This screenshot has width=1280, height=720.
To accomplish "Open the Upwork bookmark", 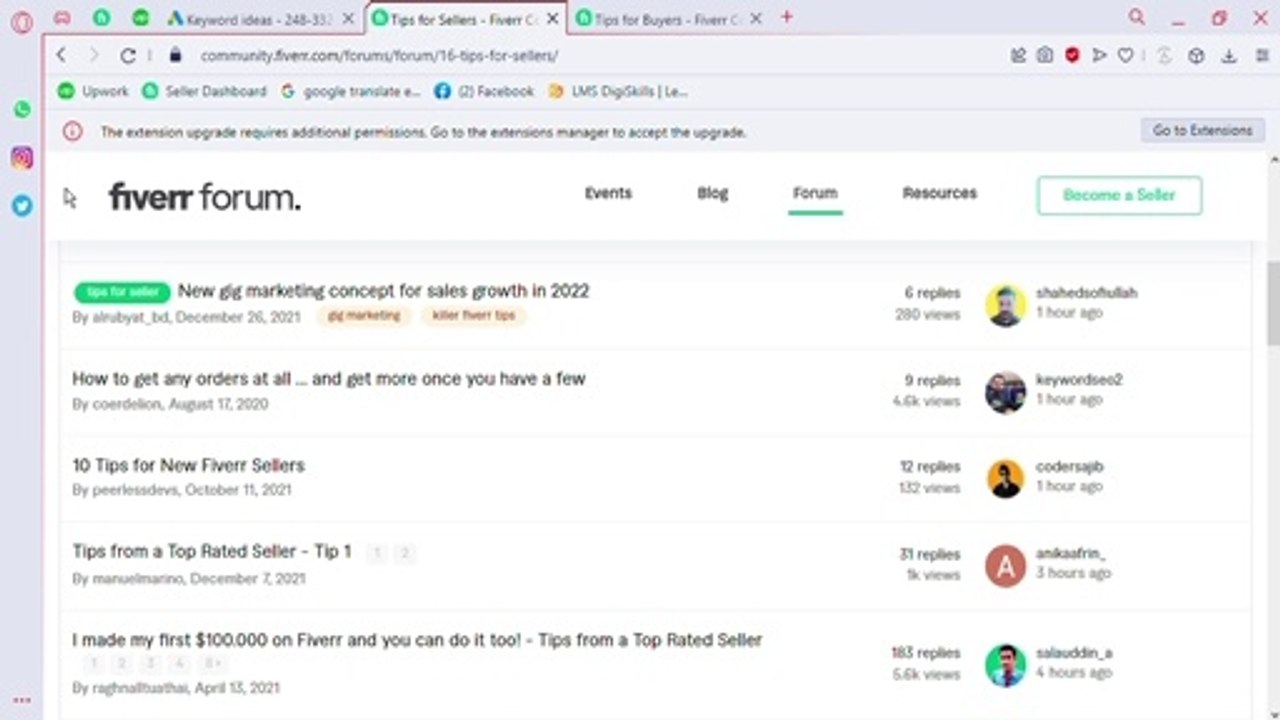I will pyautogui.click(x=93, y=91).
